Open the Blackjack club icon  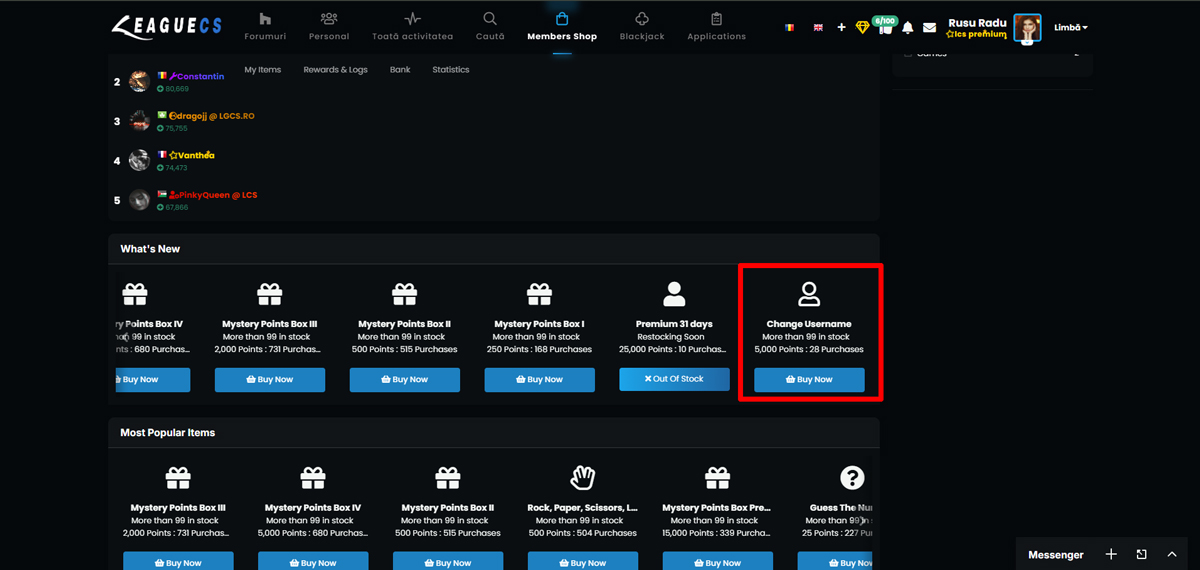pos(641,19)
